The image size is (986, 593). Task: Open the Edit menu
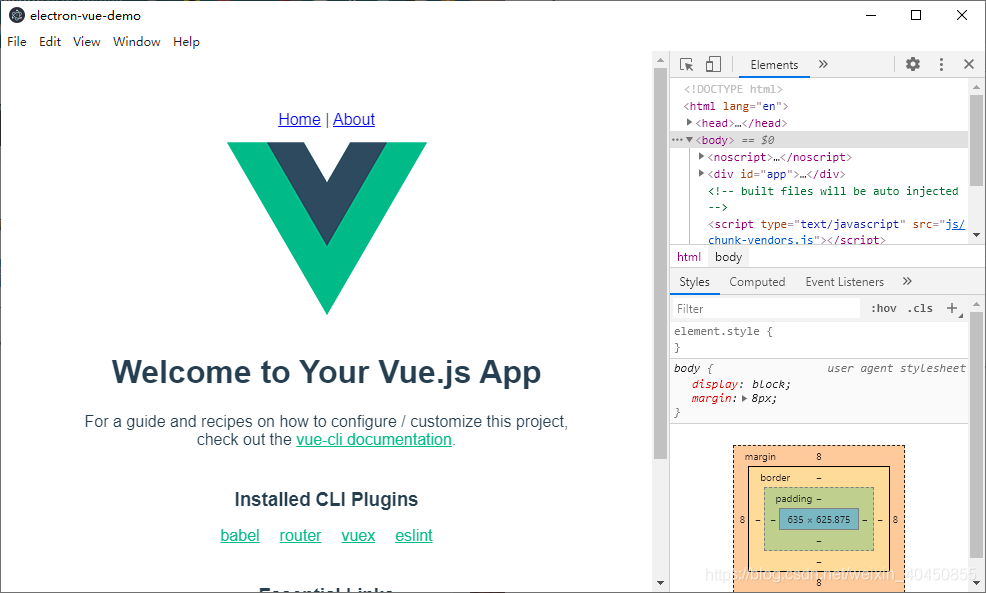[50, 42]
